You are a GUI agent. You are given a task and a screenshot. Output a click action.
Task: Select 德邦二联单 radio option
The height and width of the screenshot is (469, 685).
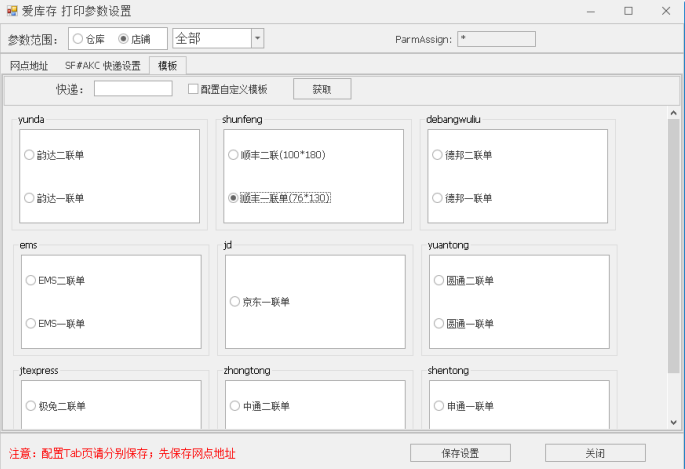coord(462,155)
